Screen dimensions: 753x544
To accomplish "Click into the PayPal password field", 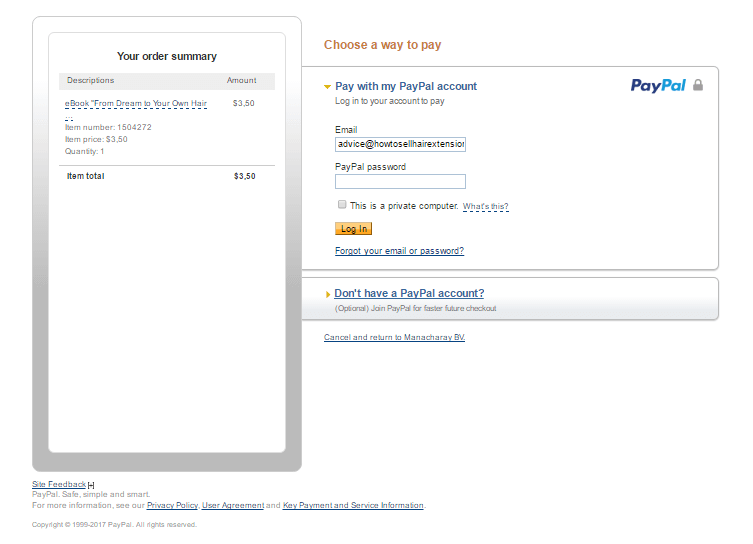I will pyautogui.click(x=400, y=181).
